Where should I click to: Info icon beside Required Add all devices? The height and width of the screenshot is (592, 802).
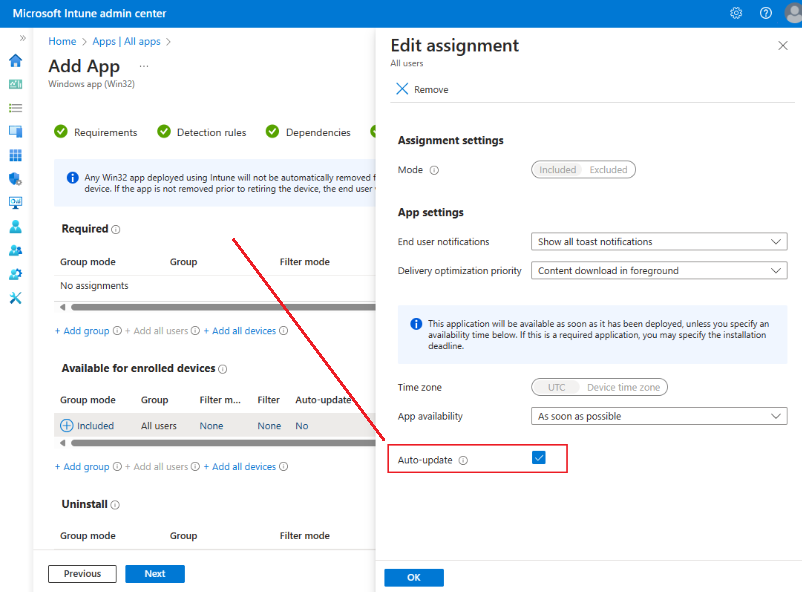pos(283,331)
